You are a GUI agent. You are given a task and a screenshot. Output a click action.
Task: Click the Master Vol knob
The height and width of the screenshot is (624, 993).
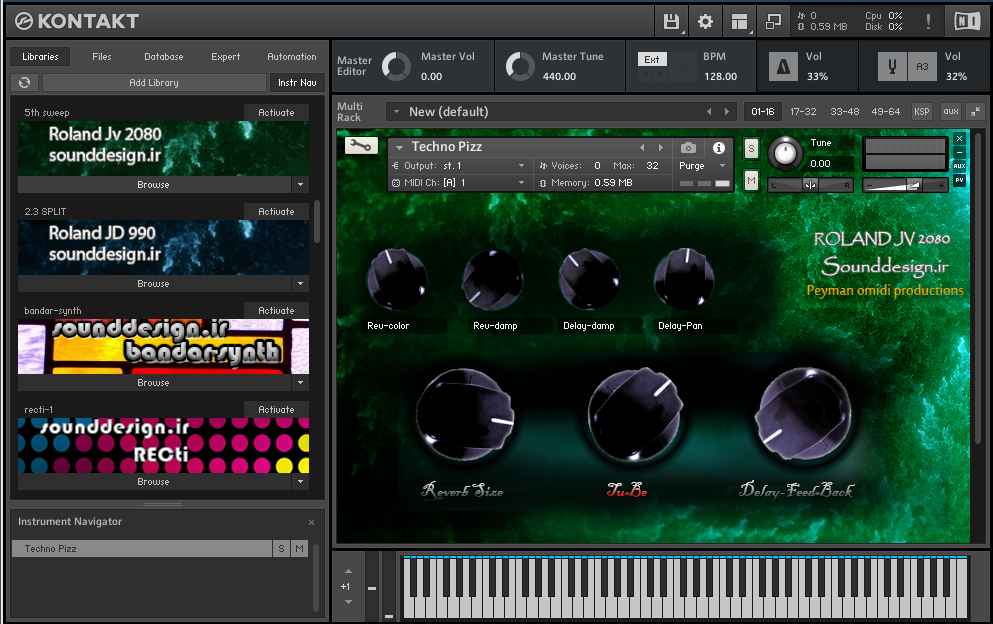[x=396, y=66]
